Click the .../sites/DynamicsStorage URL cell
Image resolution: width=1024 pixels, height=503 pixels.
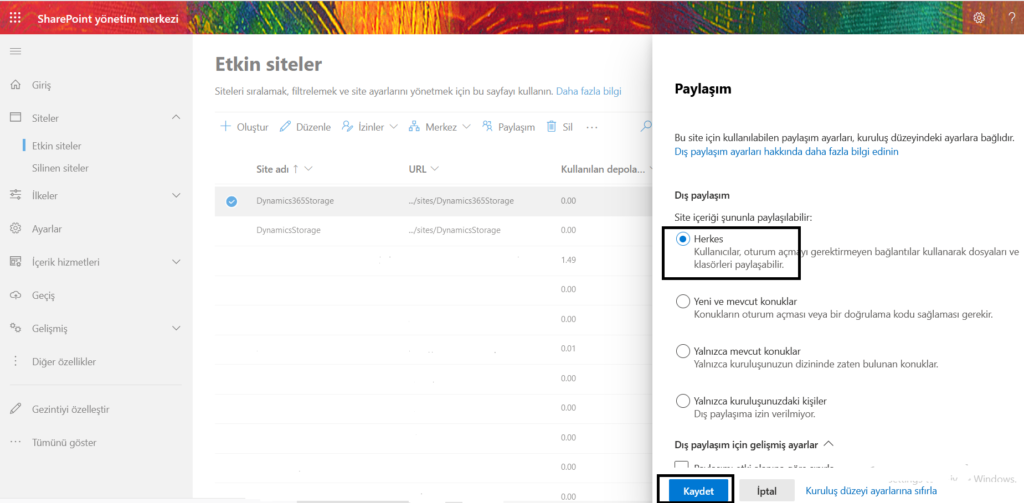455,231
